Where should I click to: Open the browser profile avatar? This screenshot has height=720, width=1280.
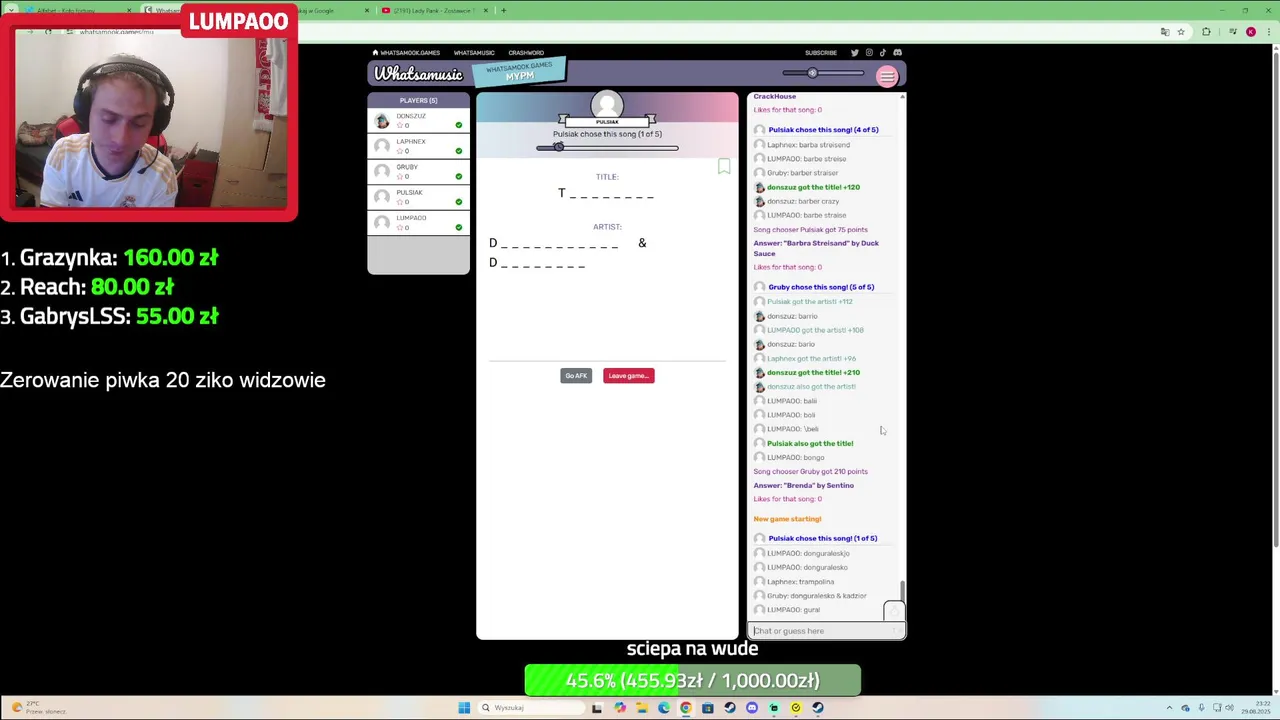coord(1251,32)
